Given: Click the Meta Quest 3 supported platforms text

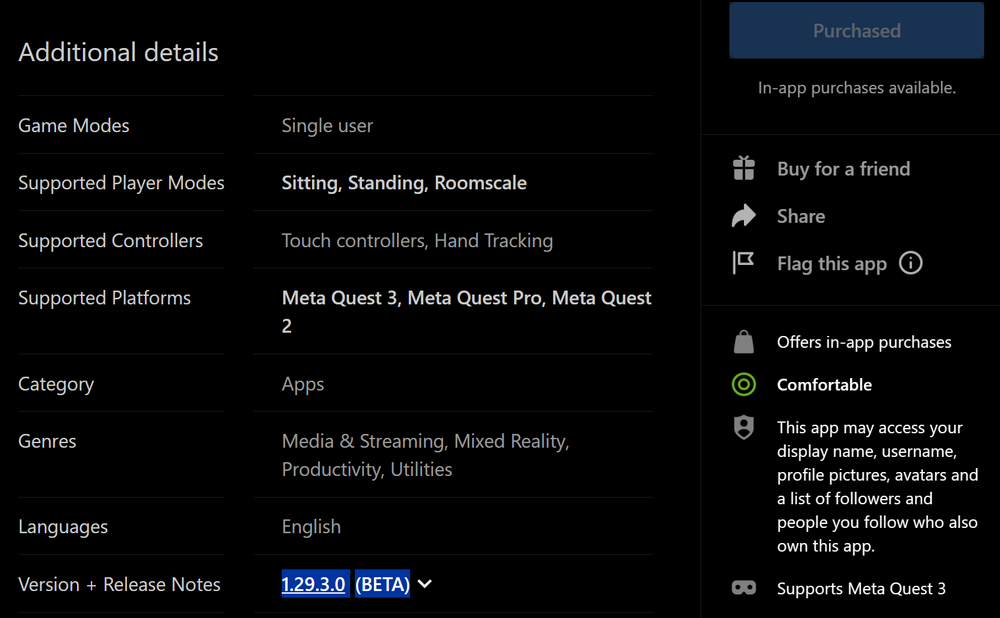Looking at the screenshot, I should tap(341, 298).
